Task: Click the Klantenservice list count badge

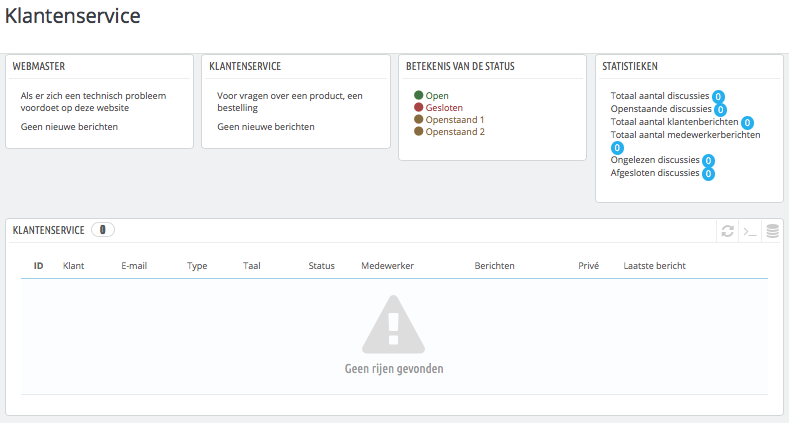Action: point(103,230)
